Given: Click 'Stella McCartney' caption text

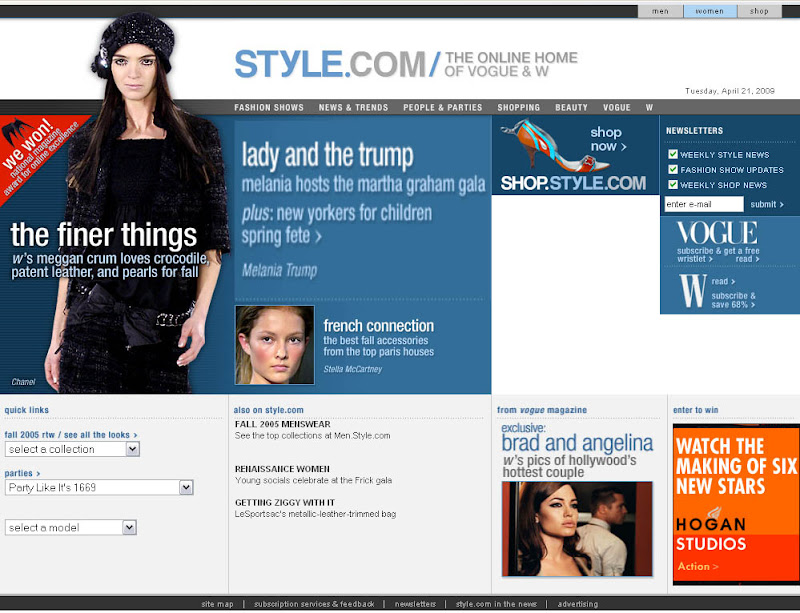Looking at the screenshot, I should pyautogui.click(x=353, y=369).
